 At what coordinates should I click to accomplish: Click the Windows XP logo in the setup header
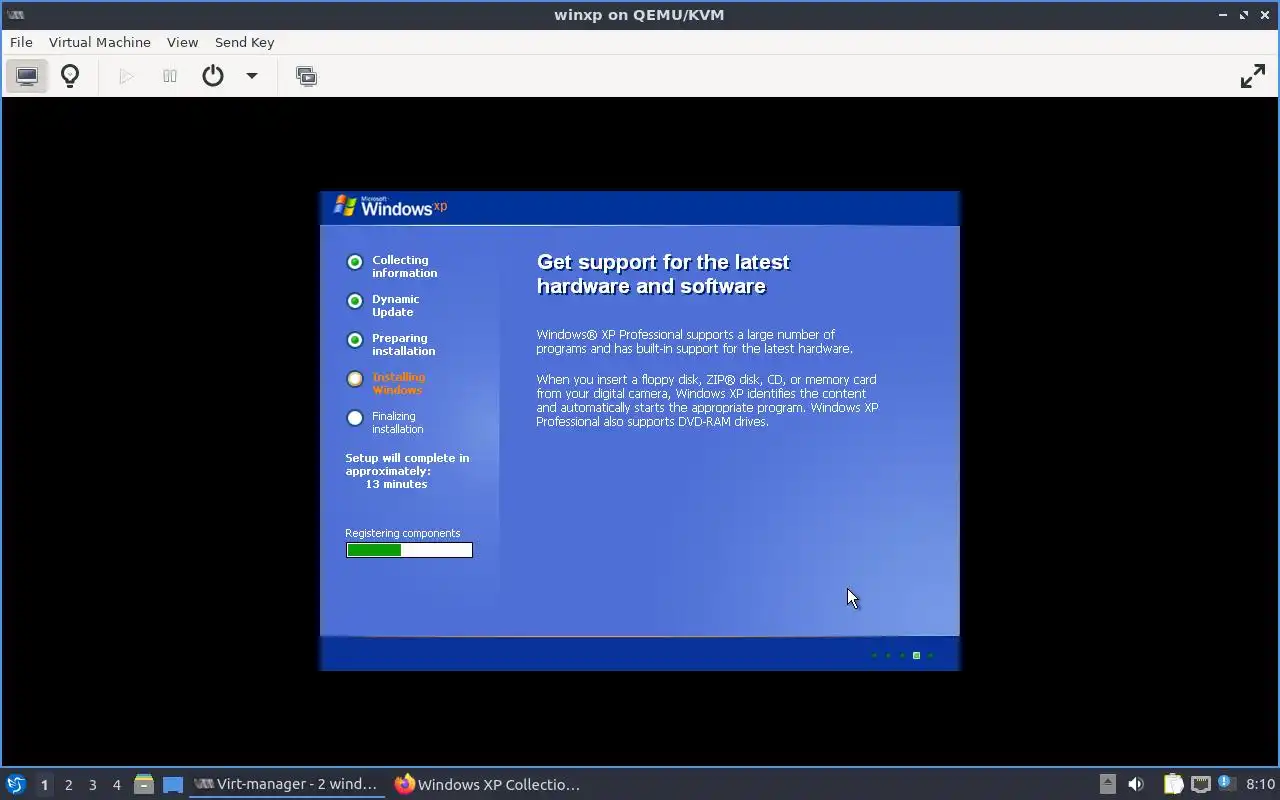390,206
